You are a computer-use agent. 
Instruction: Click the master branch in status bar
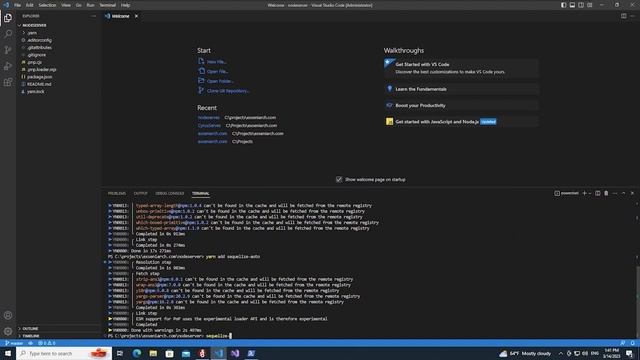click(14, 343)
